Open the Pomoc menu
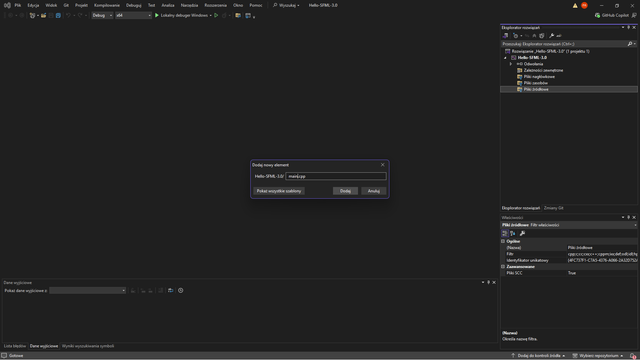 pyautogui.click(x=256, y=5)
